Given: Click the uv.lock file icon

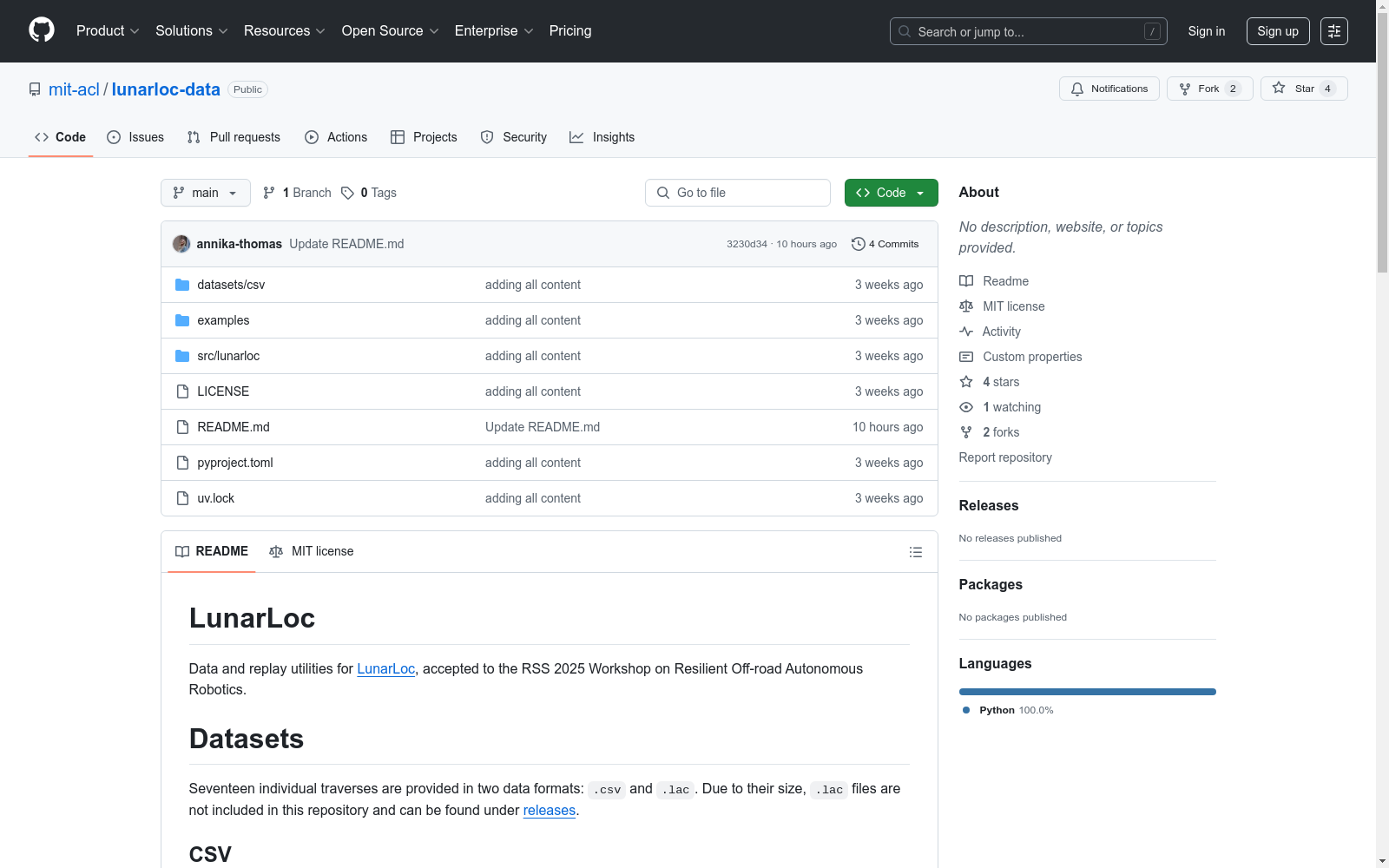Looking at the screenshot, I should [182, 498].
